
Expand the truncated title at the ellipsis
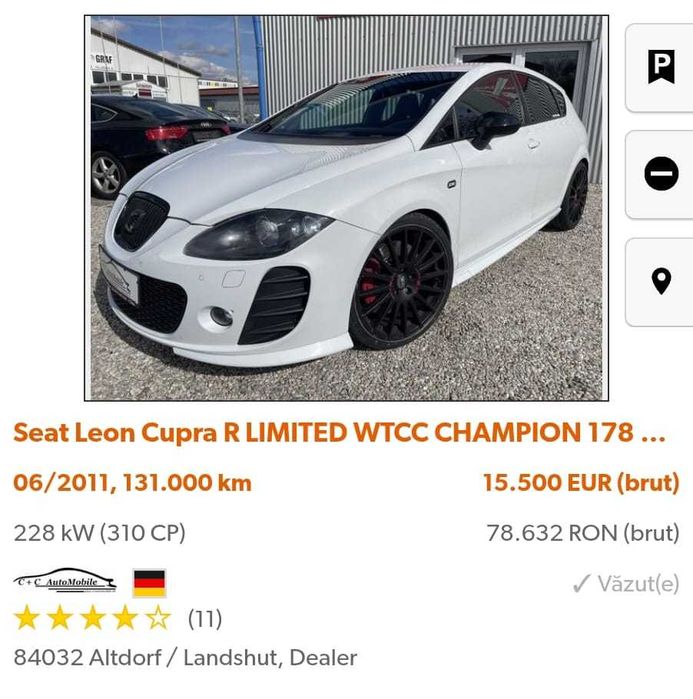point(652,434)
